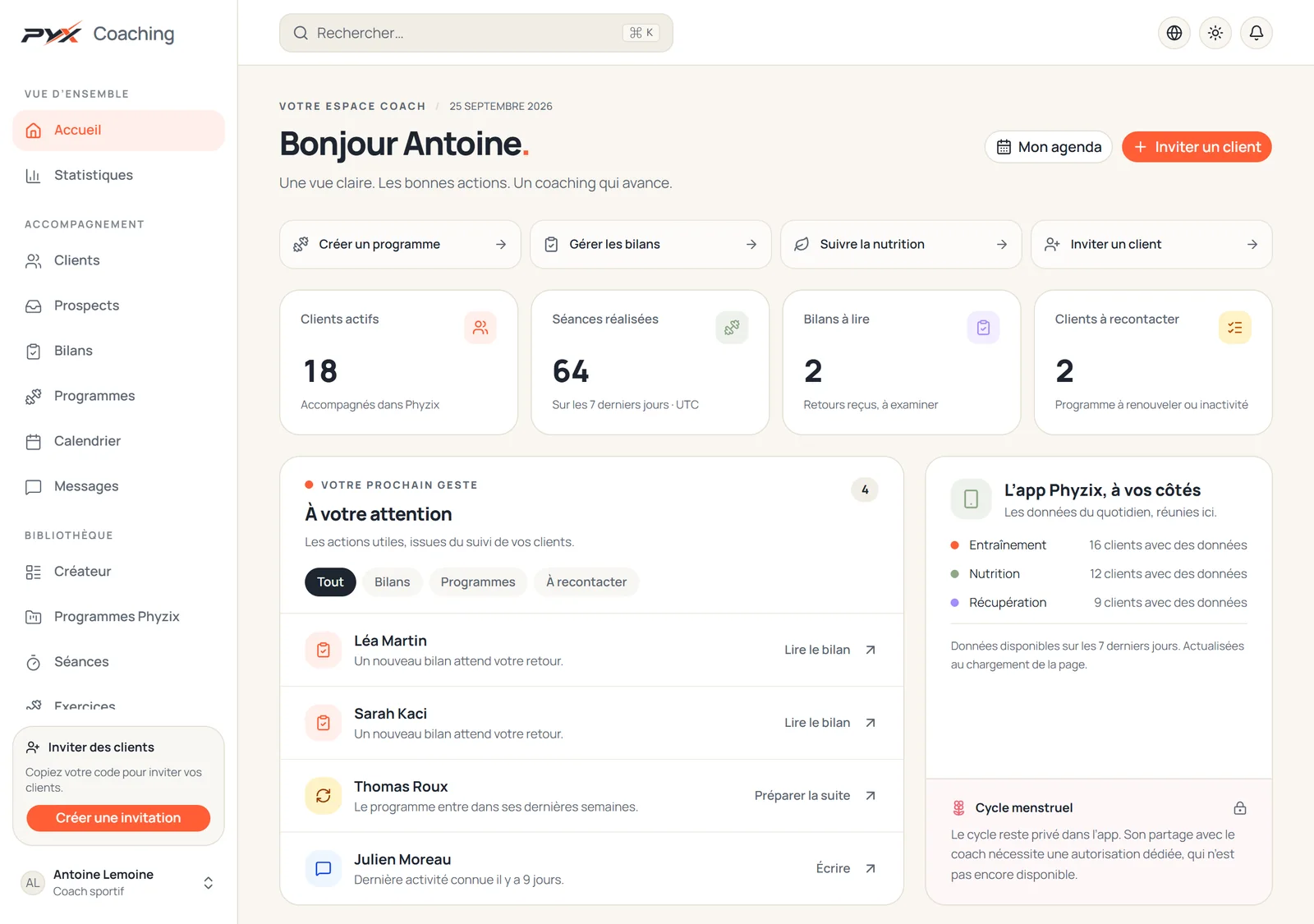Click Préparer la suite for Thomas Roux
The image size is (1314, 924).
(x=816, y=796)
